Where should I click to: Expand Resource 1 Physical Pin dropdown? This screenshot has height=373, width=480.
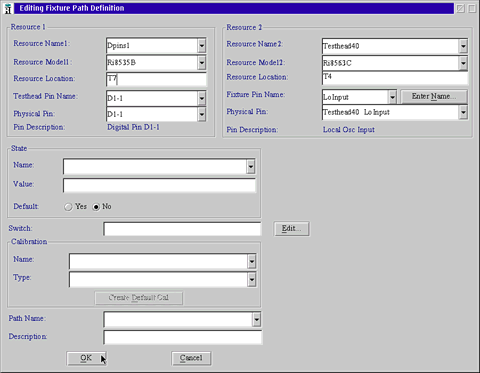(x=201, y=114)
